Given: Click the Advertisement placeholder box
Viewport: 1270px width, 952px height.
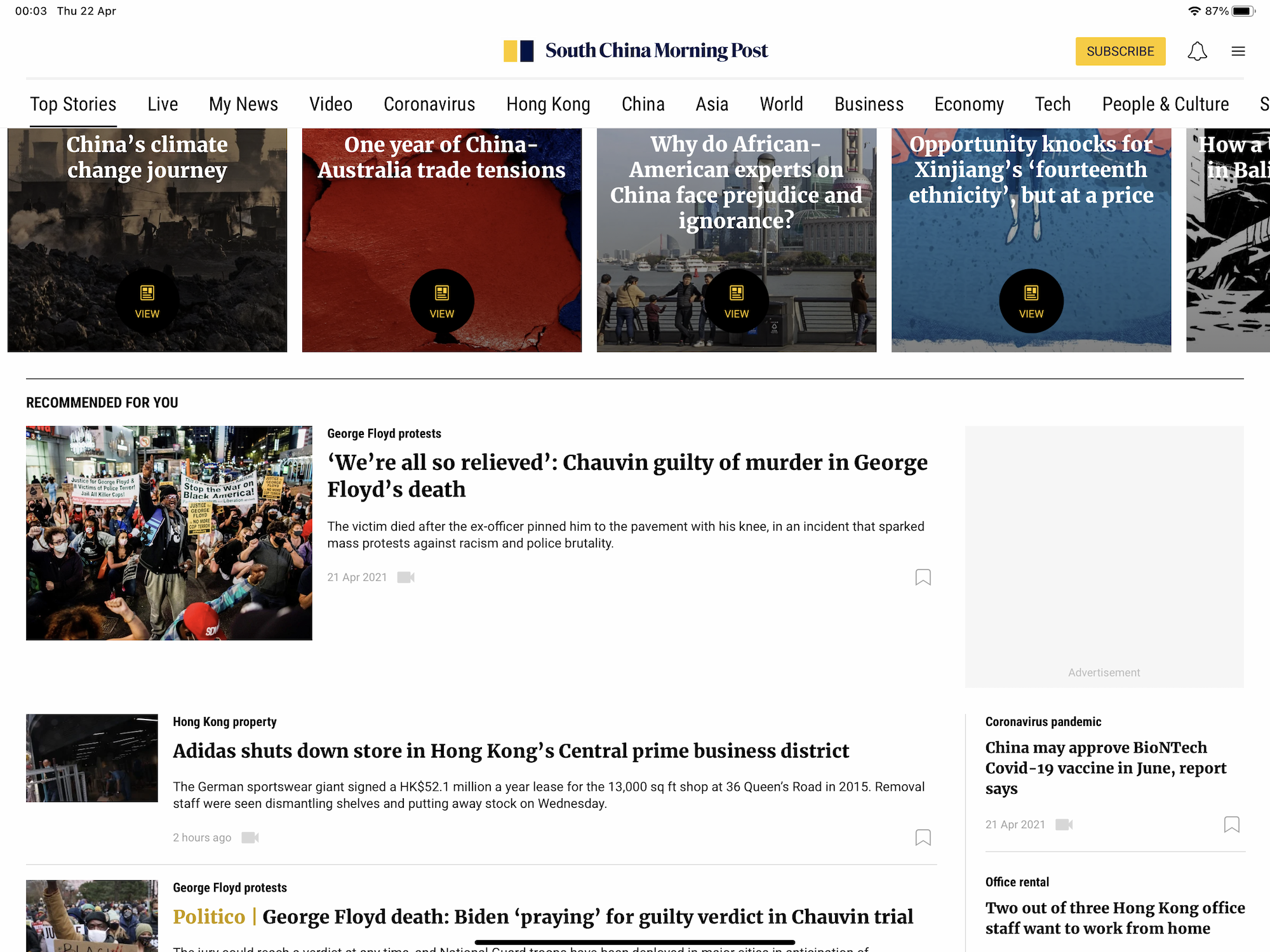Looking at the screenshot, I should pos(1104,556).
